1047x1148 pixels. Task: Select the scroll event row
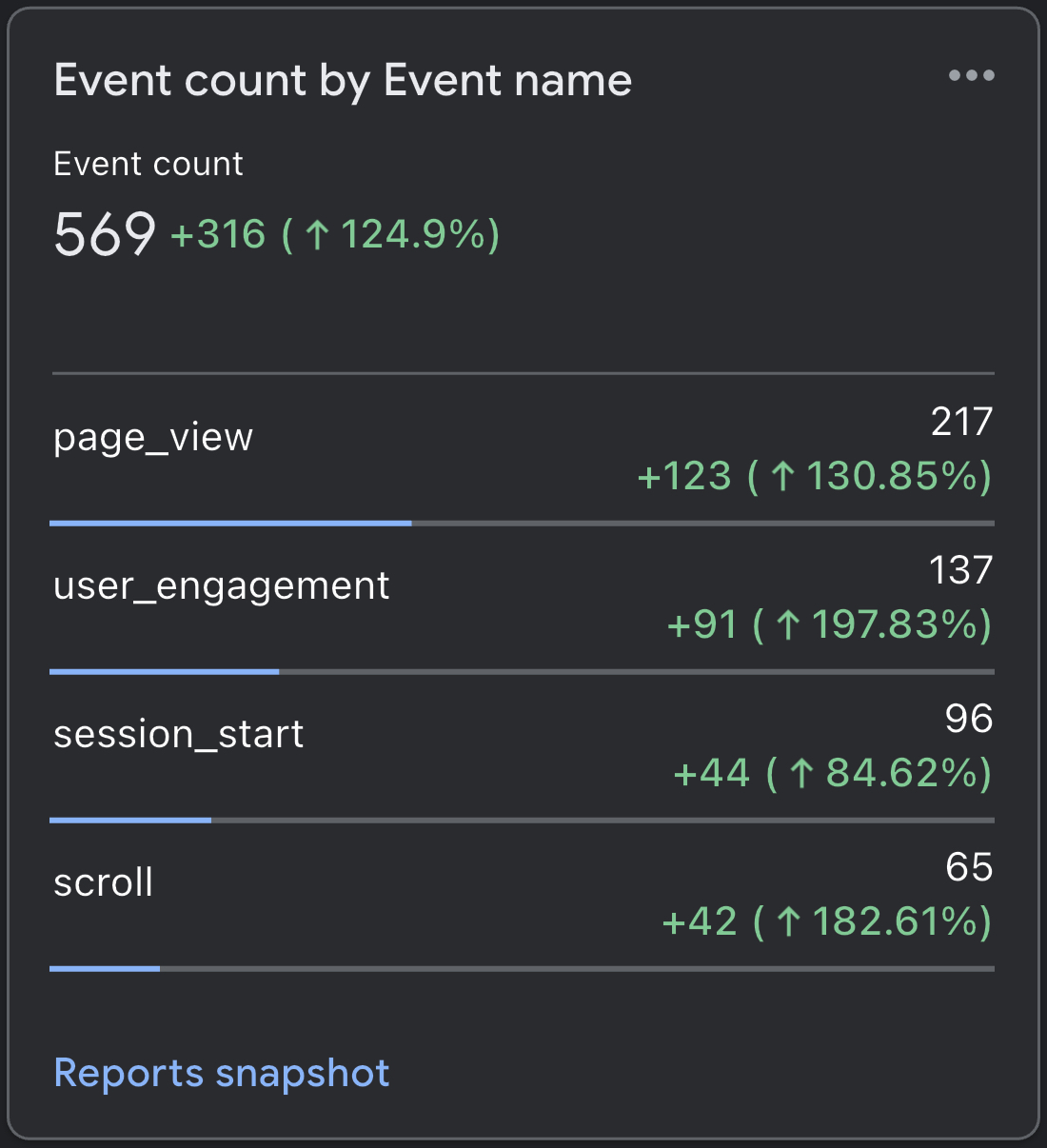click(523, 897)
